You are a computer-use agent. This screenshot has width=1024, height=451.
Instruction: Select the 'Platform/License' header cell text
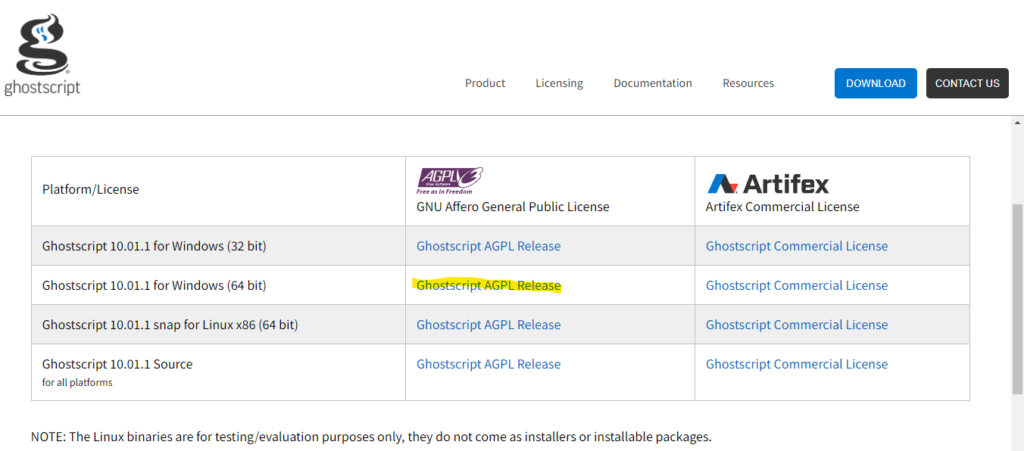click(x=91, y=190)
